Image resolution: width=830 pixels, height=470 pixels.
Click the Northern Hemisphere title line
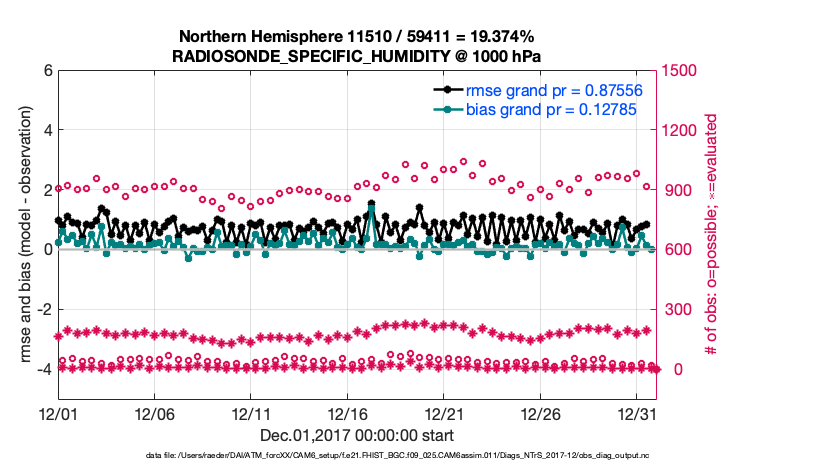pyautogui.click(x=358, y=37)
